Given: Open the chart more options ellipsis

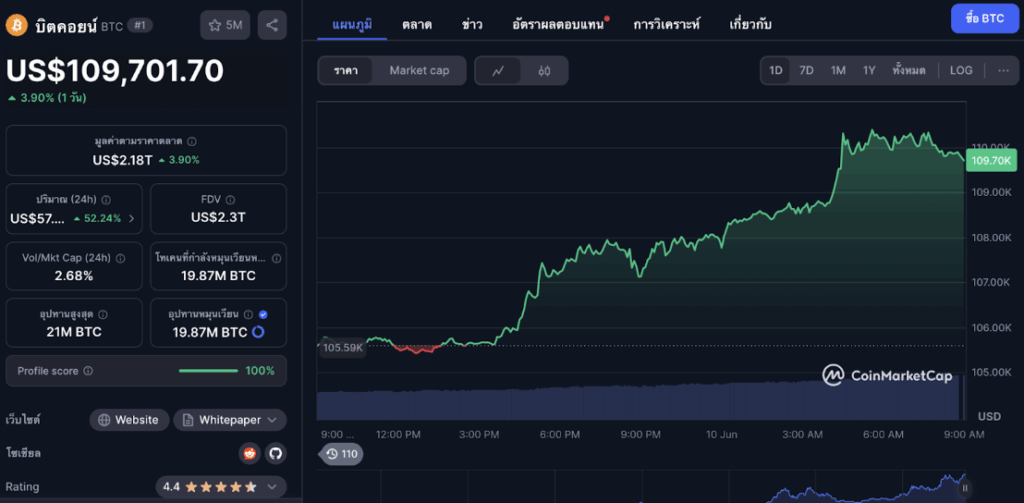Looking at the screenshot, I should point(1003,70).
